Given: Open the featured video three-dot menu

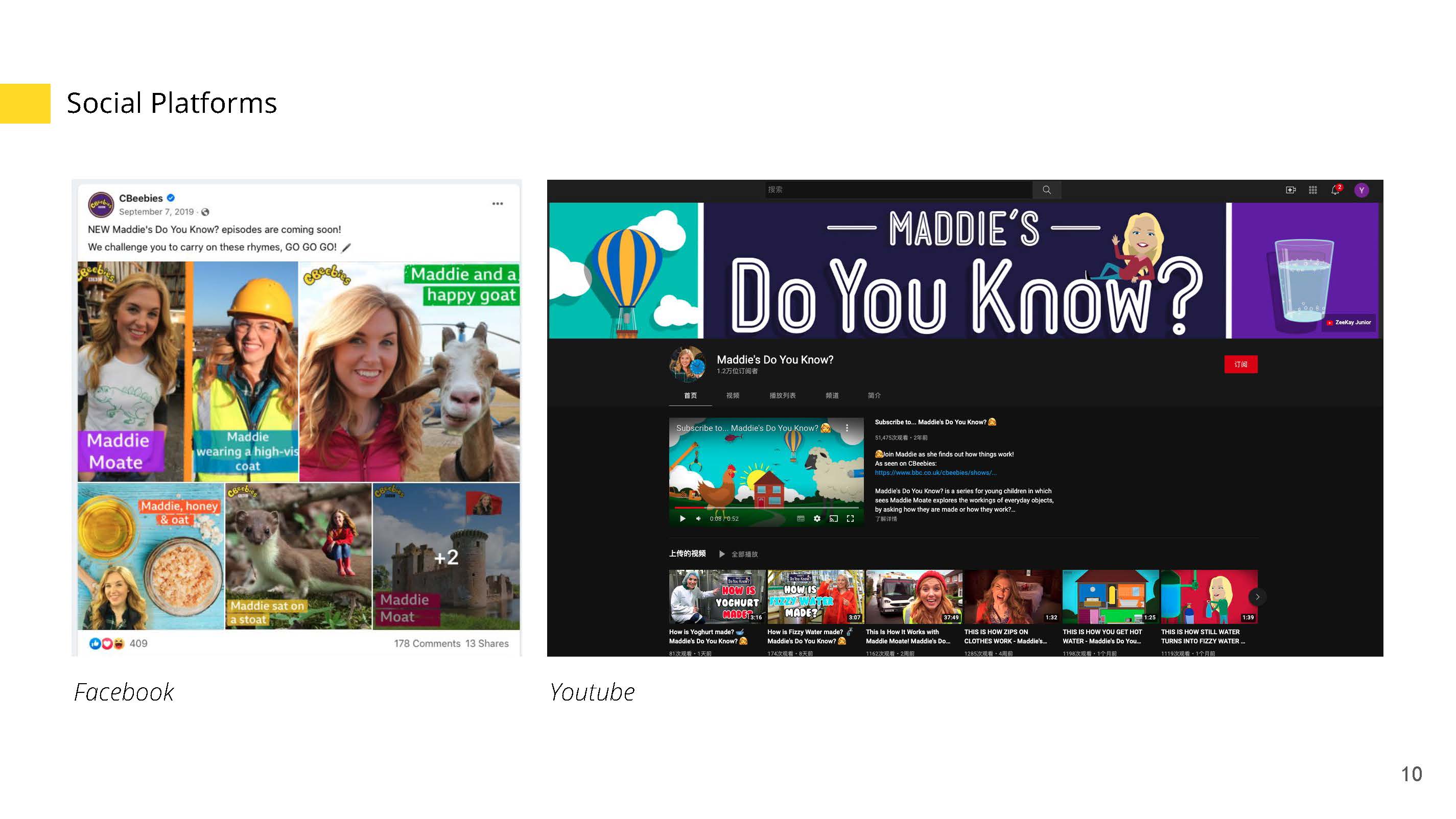Looking at the screenshot, I should click(x=847, y=428).
